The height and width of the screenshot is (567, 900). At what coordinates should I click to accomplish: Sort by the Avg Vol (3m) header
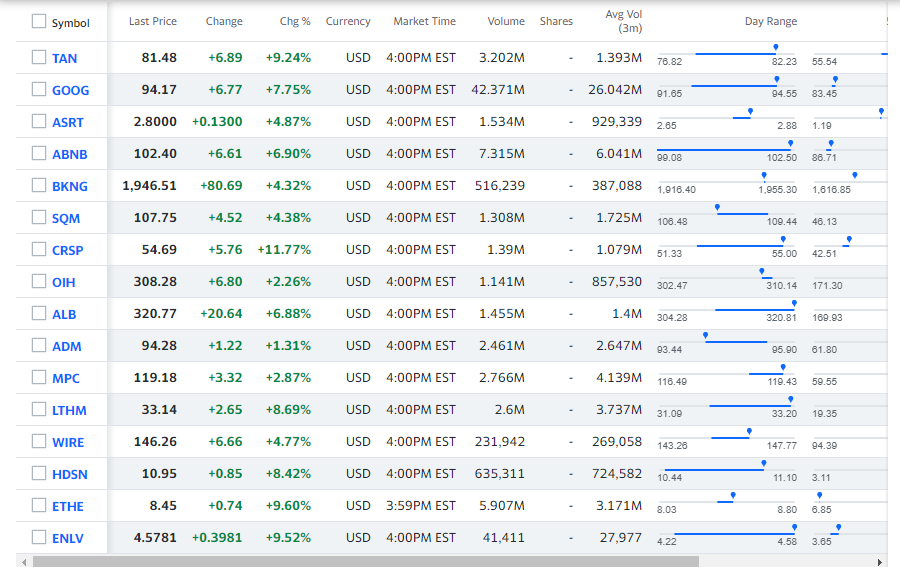pos(624,21)
